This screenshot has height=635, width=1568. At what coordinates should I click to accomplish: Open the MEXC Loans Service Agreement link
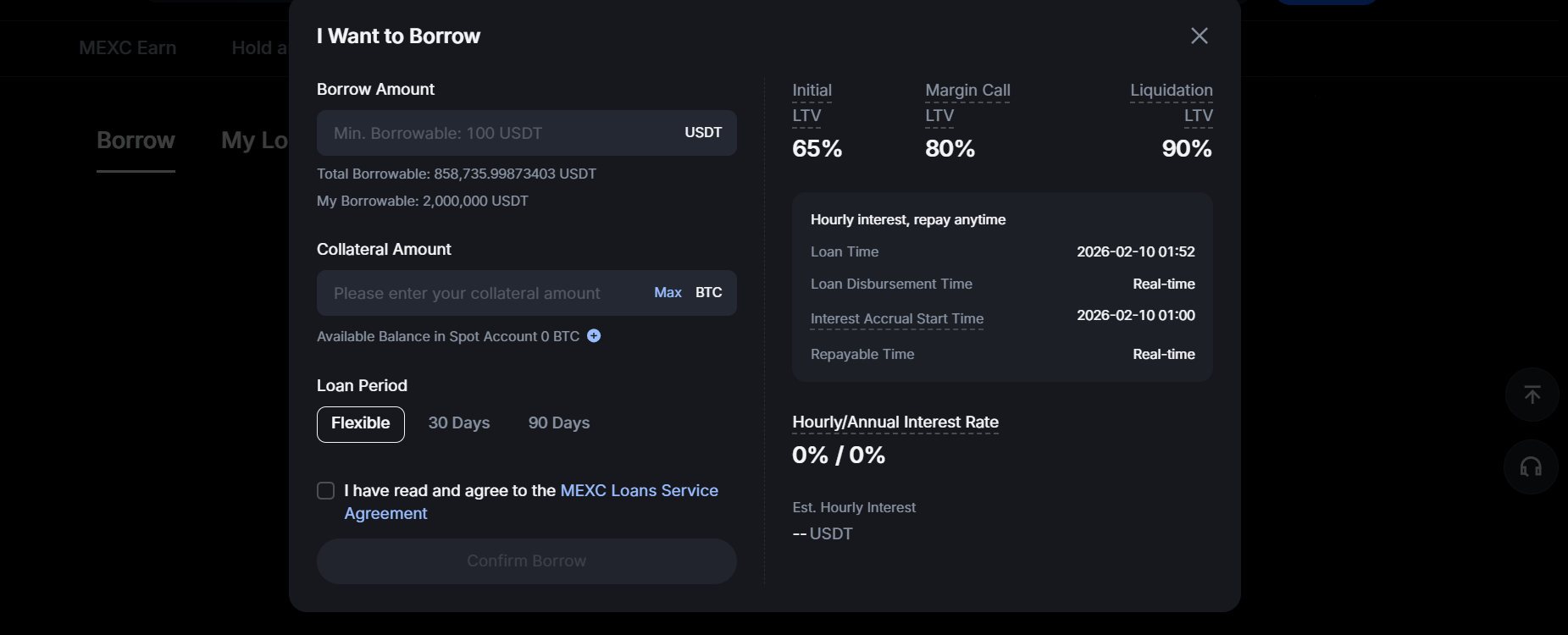click(x=639, y=491)
